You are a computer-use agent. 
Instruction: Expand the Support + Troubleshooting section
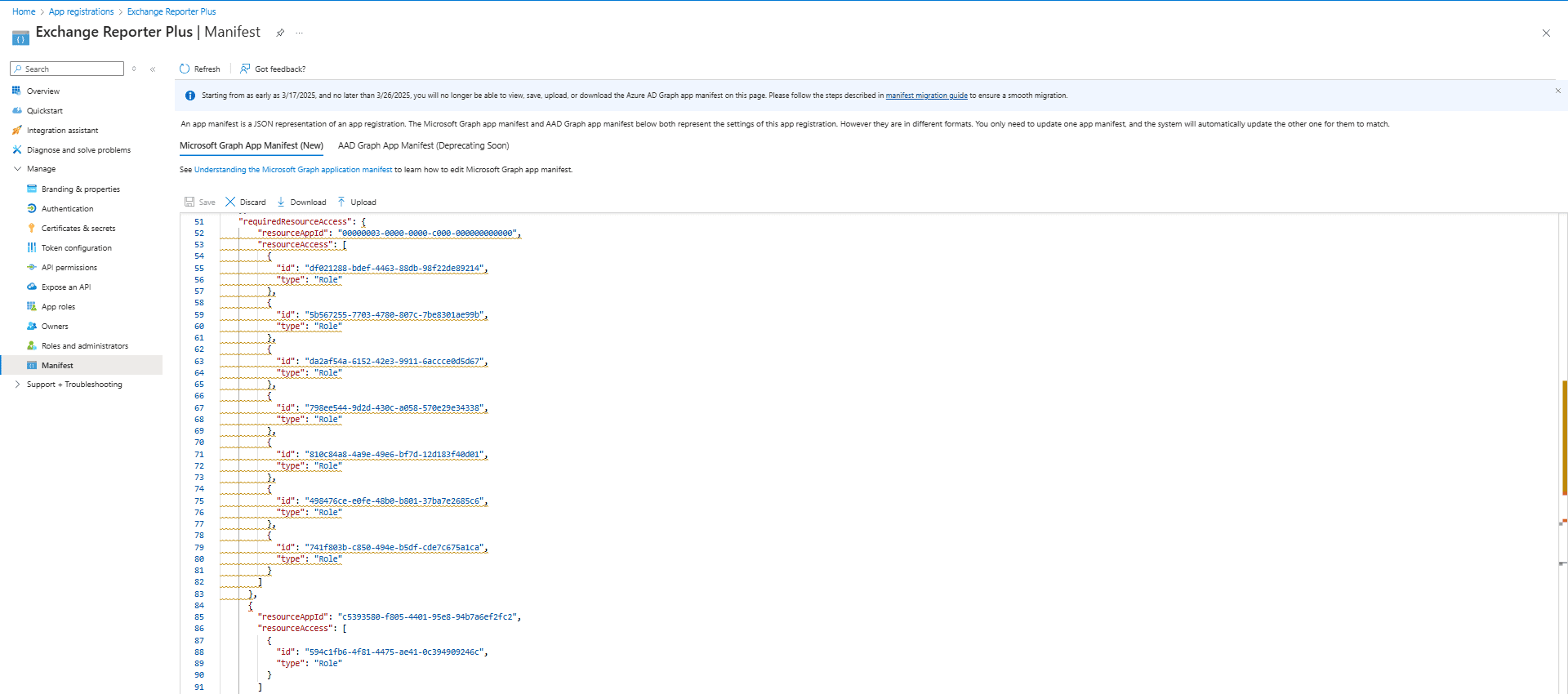point(17,385)
